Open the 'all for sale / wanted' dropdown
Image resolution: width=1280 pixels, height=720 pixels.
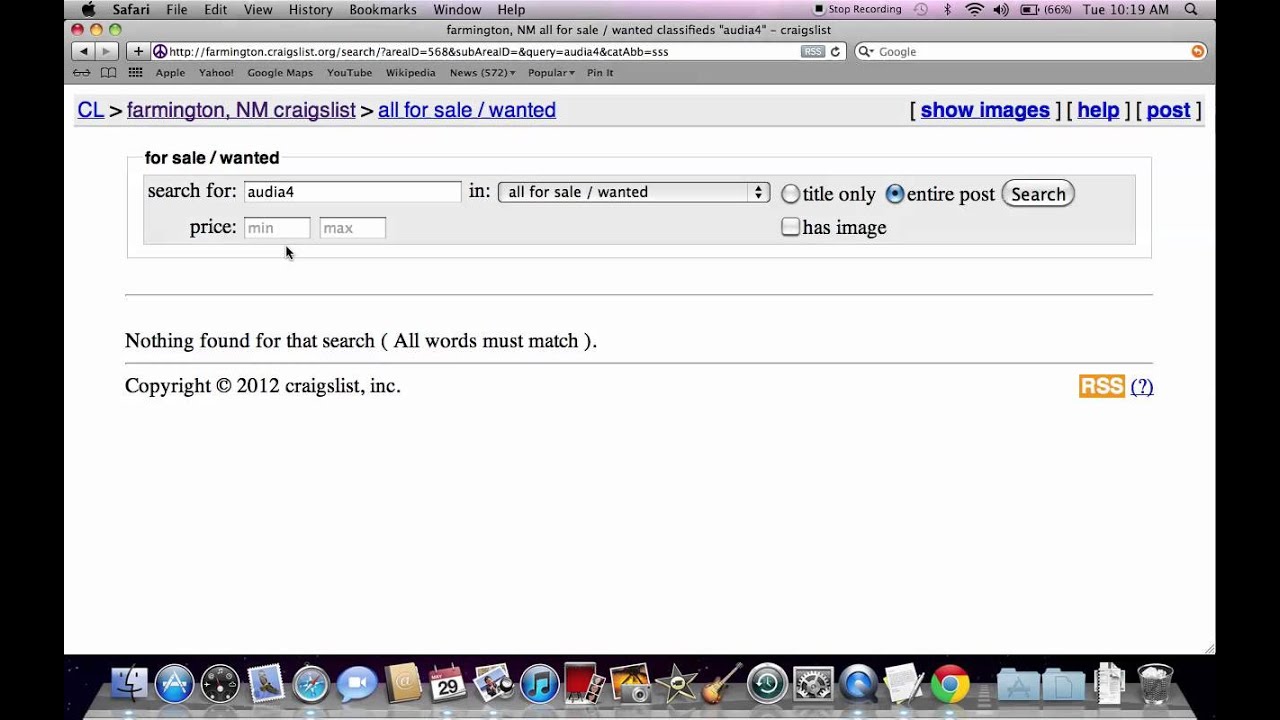click(633, 192)
